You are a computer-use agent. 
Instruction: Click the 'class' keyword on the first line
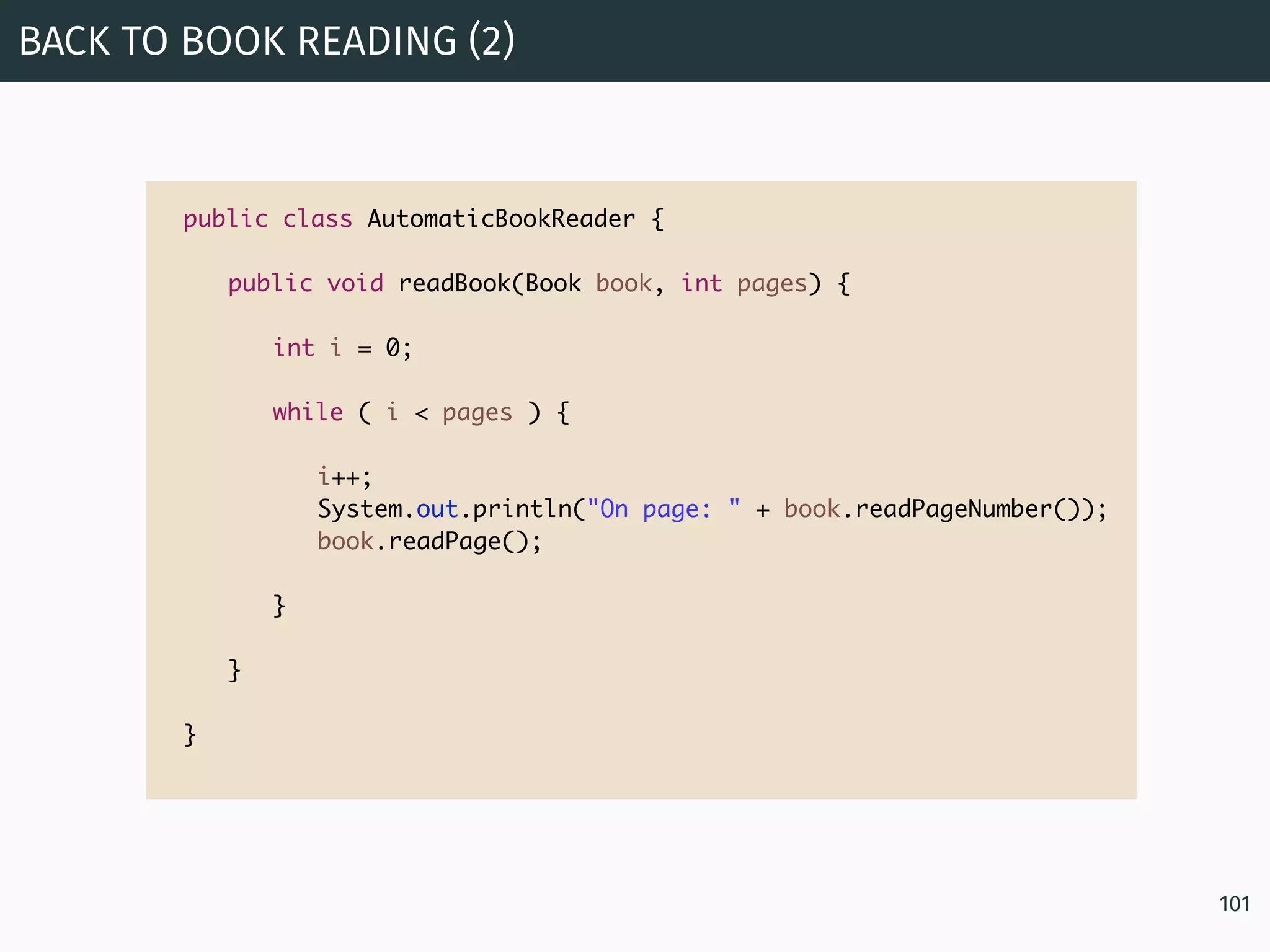click(317, 219)
